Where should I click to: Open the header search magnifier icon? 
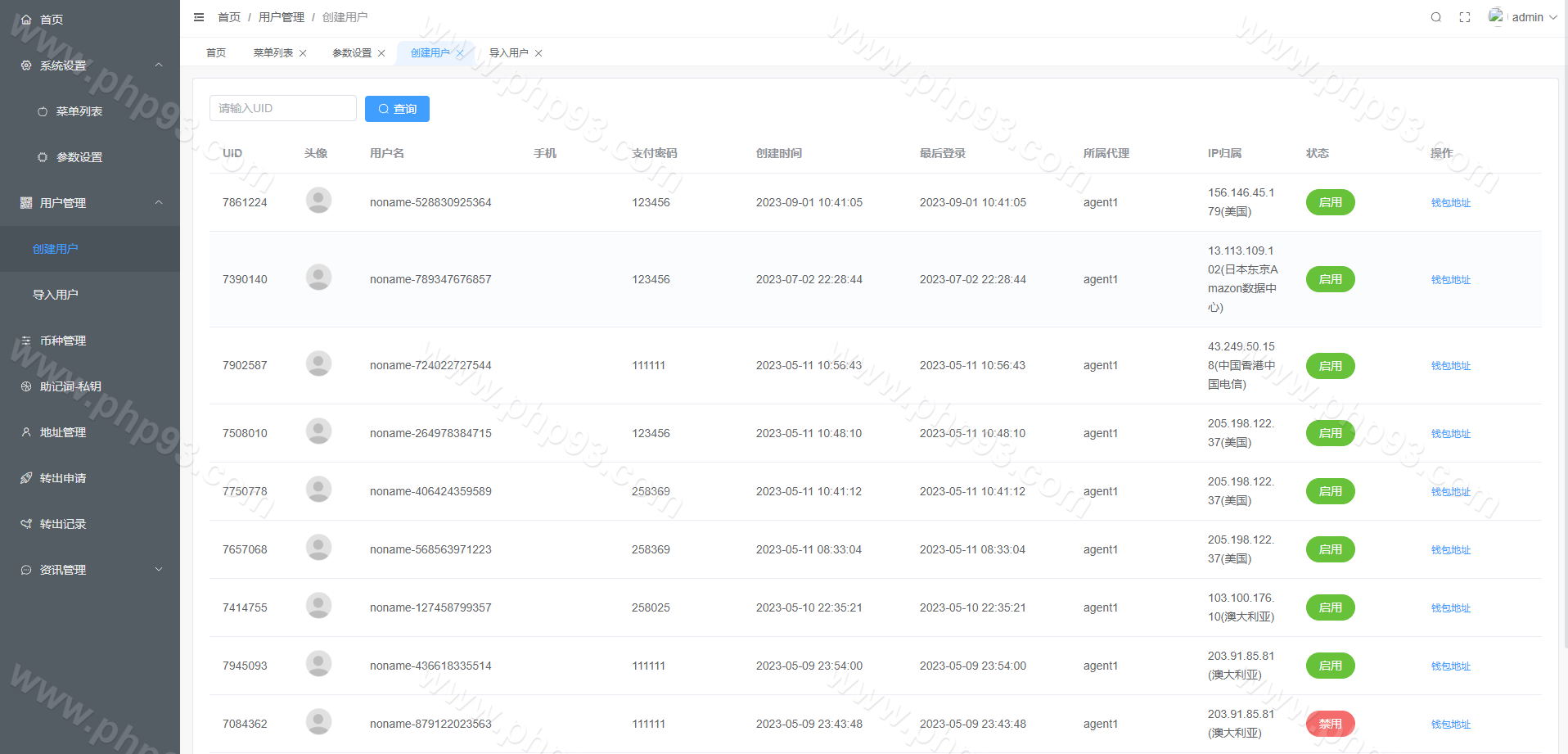[1435, 17]
